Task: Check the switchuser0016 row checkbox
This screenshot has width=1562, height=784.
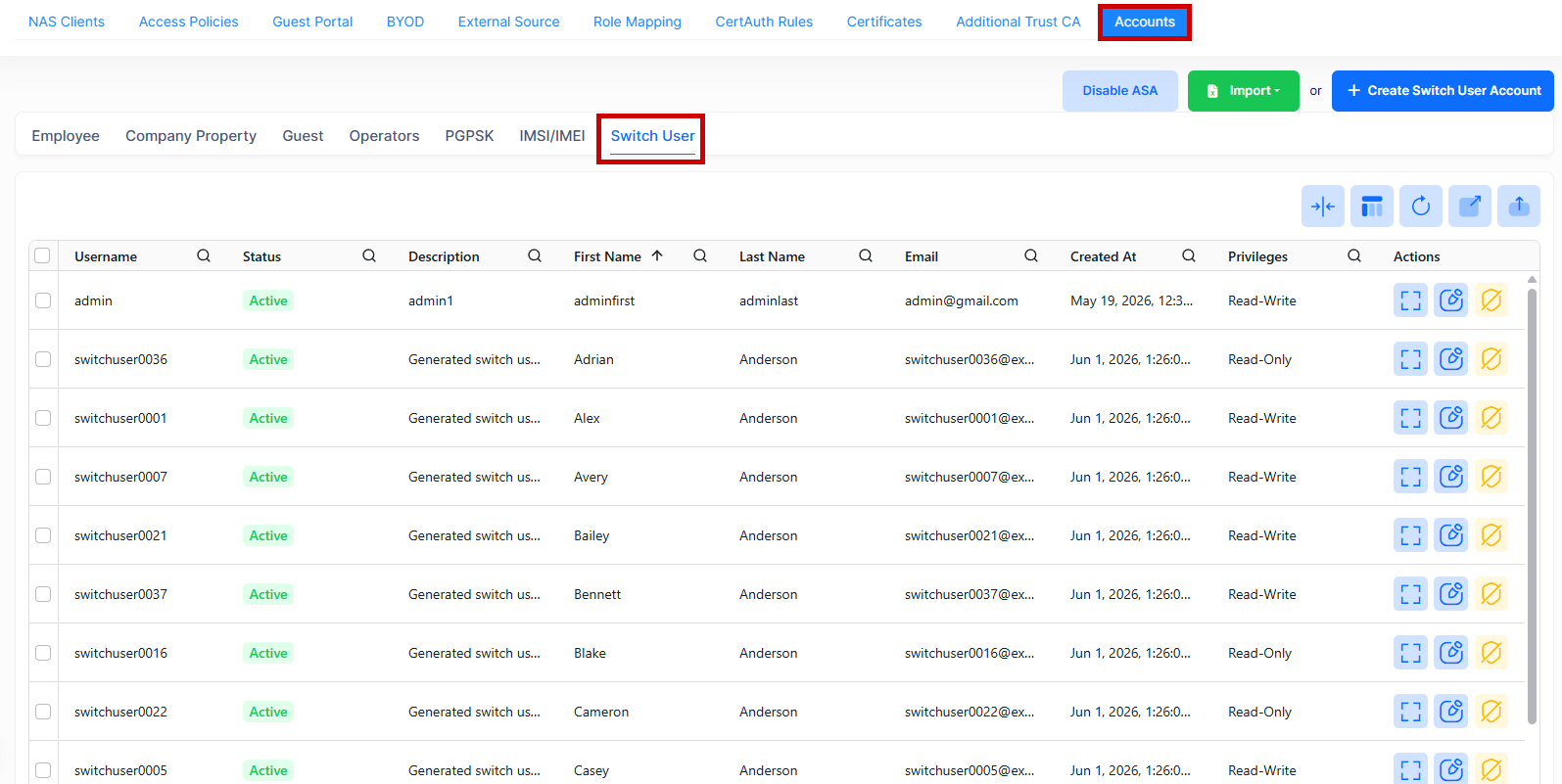Action: tap(43, 653)
